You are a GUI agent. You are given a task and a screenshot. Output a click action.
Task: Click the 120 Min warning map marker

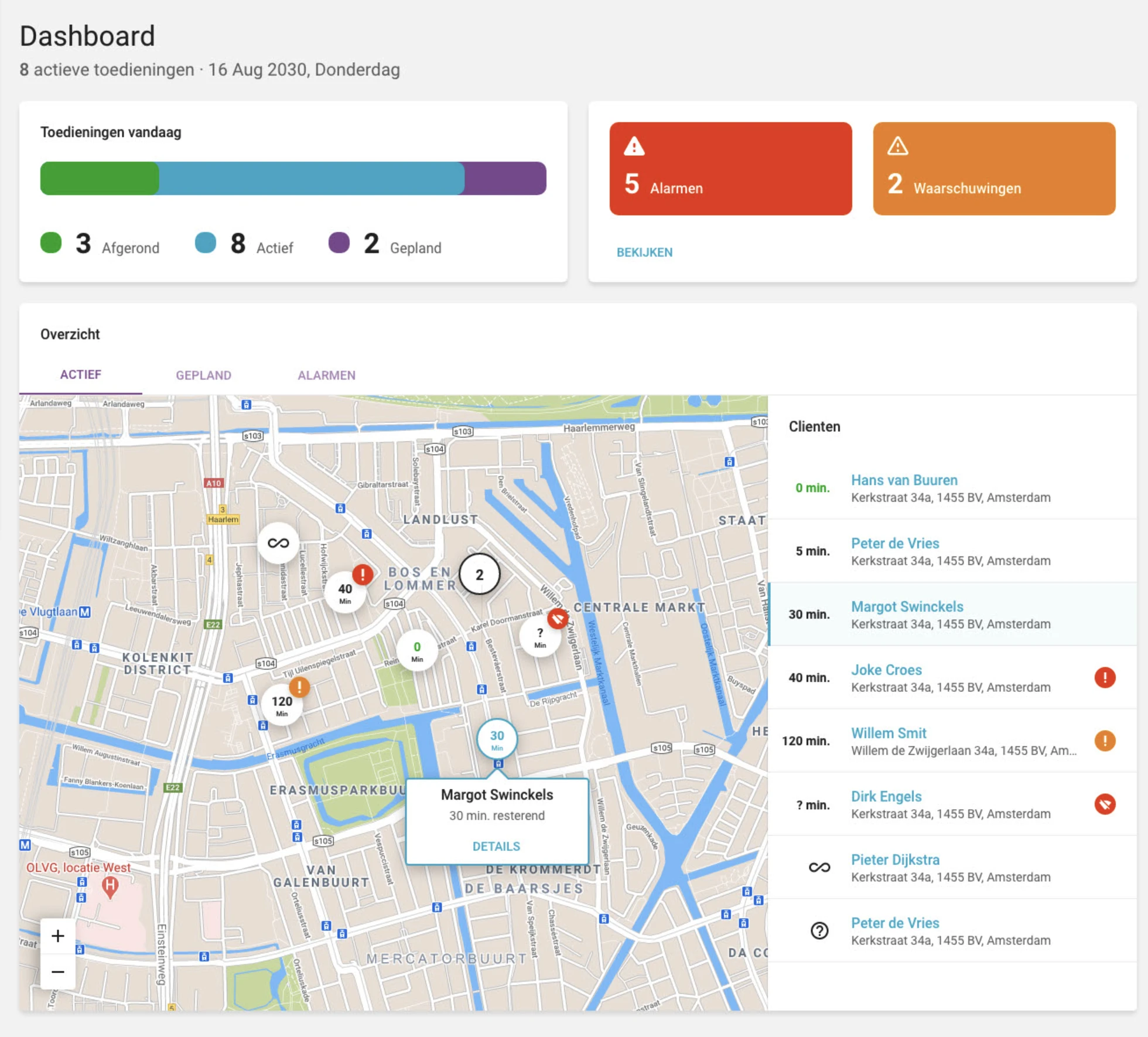pos(282,705)
